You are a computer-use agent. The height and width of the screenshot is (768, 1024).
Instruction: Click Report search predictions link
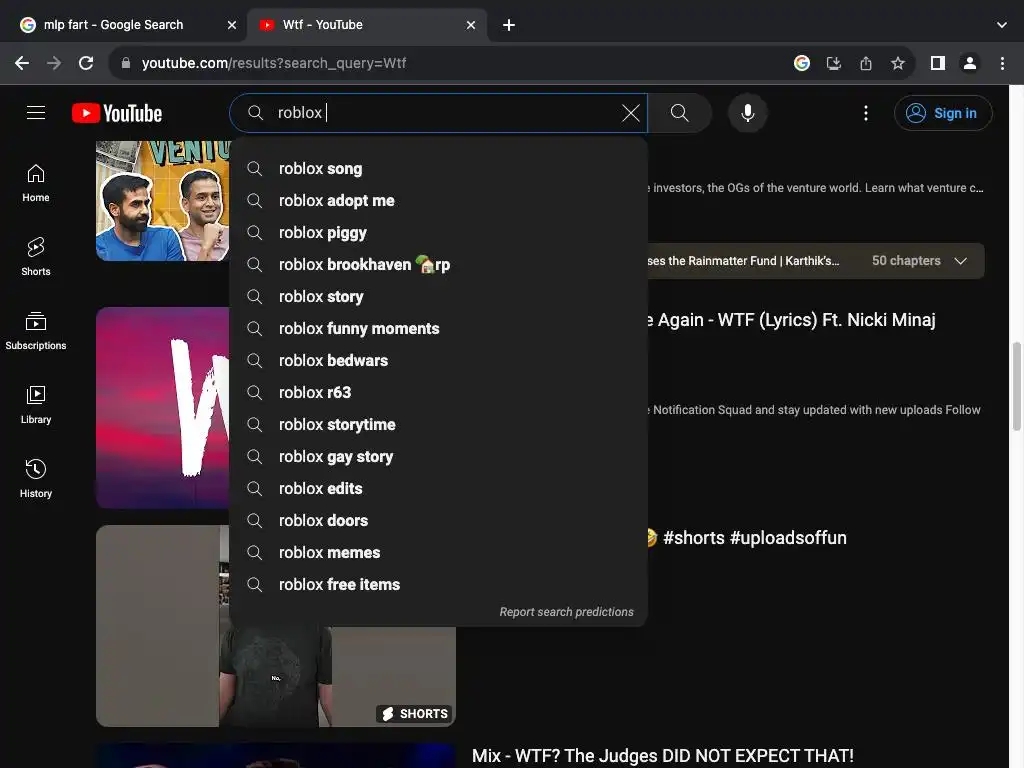(566, 612)
